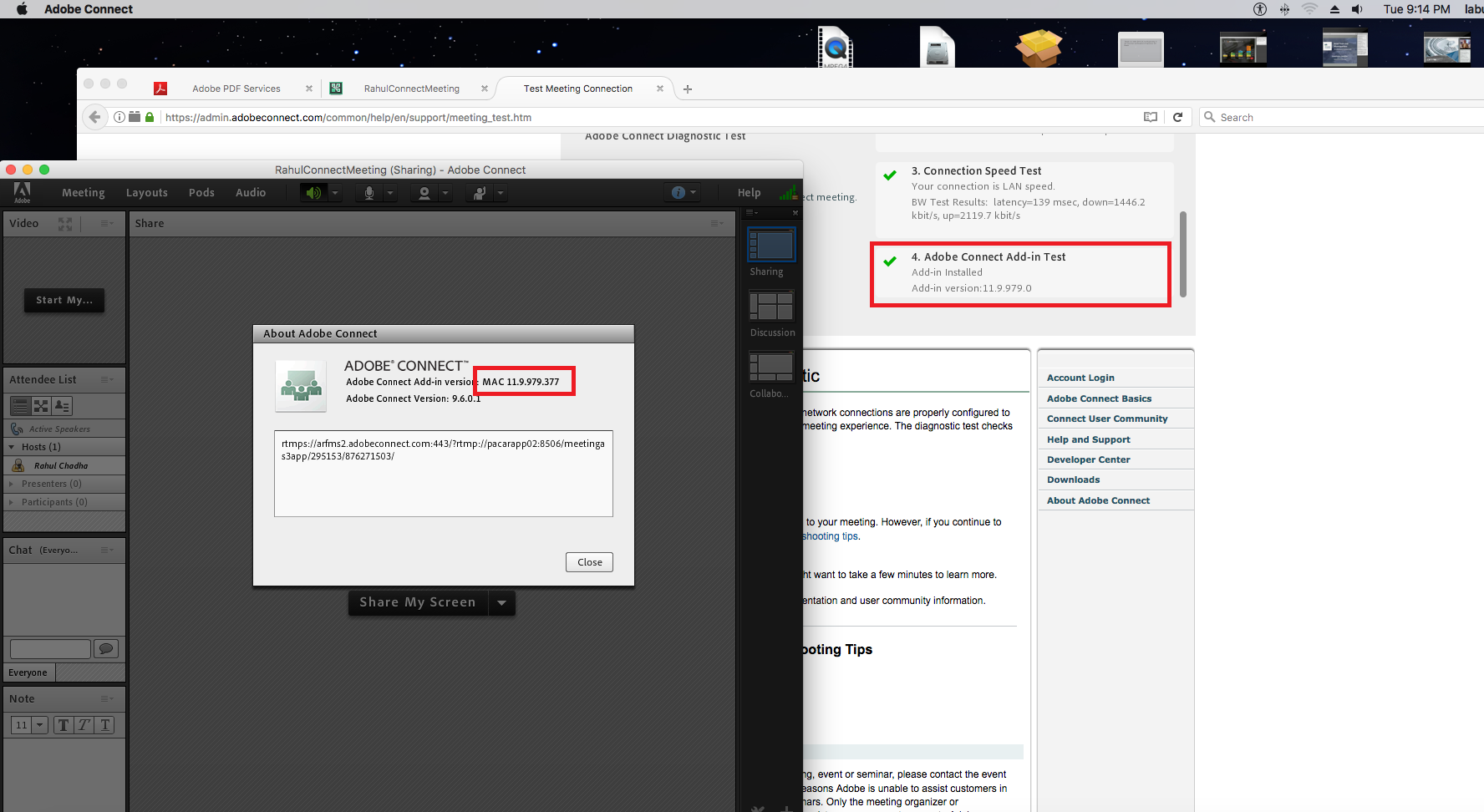Click the Active Speakers phone icon
The width and height of the screenshot is (1484, 812).
[x=17, y=429]
